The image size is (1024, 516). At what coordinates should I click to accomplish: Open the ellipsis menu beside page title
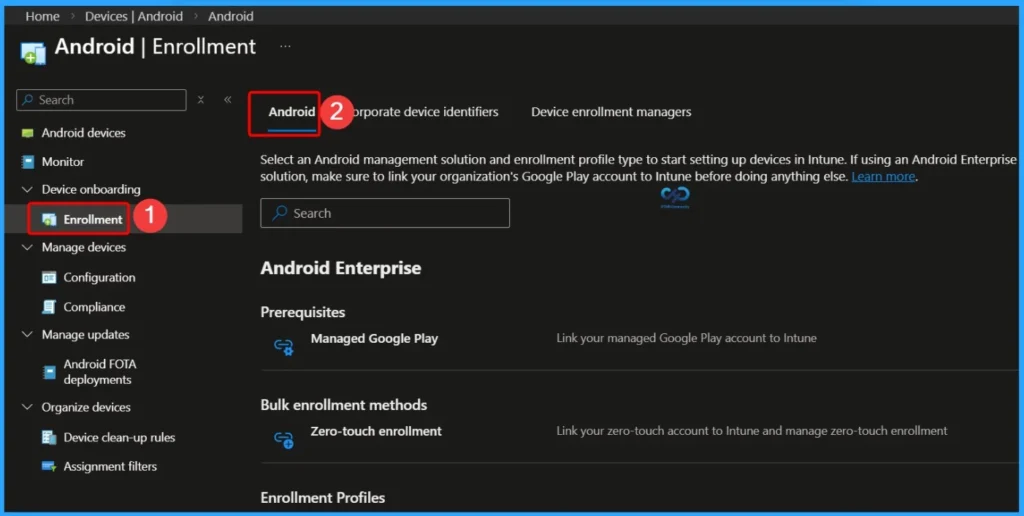[285, 46]
